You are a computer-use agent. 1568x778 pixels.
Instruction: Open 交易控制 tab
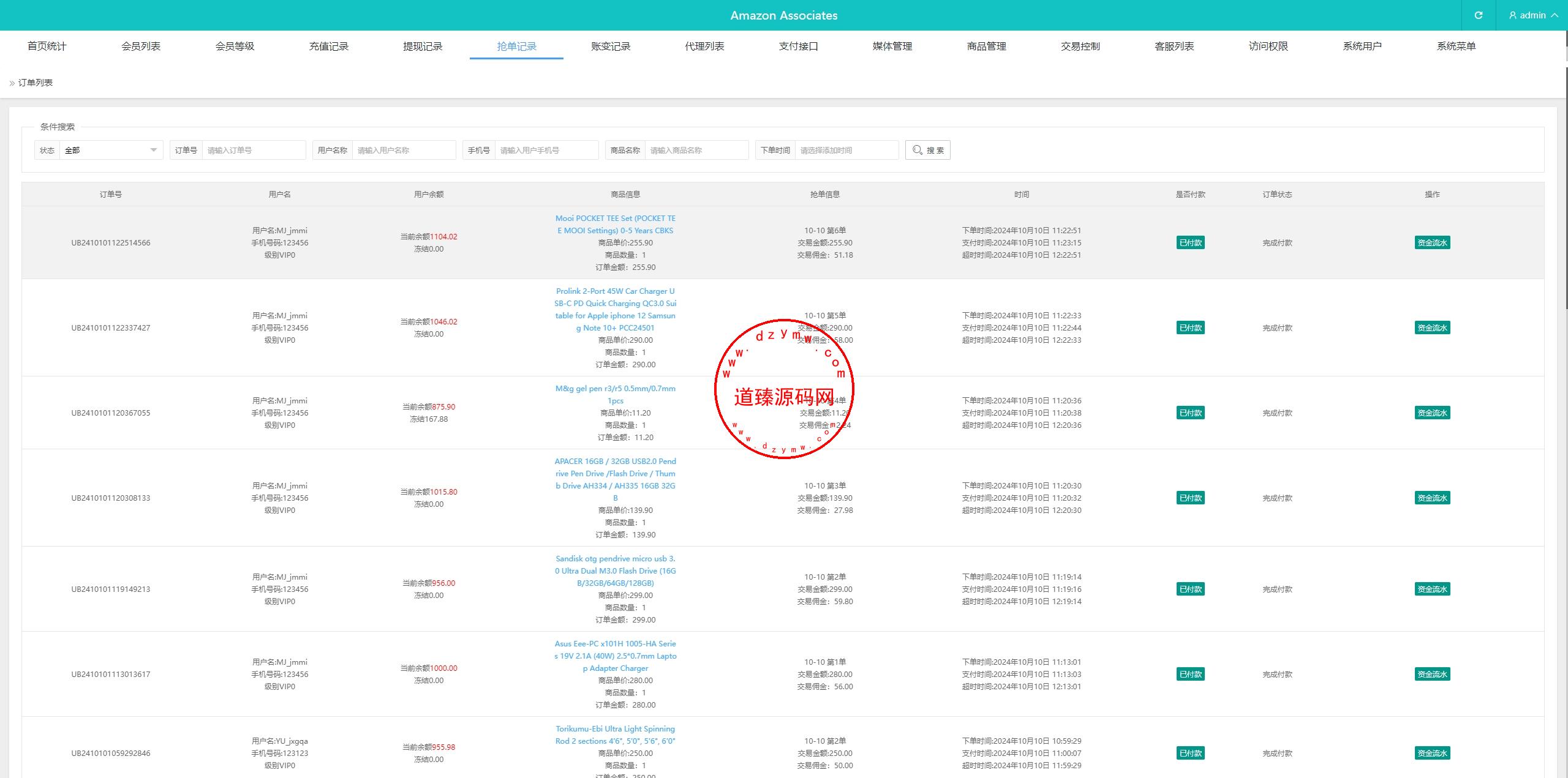pos(1080,46)
